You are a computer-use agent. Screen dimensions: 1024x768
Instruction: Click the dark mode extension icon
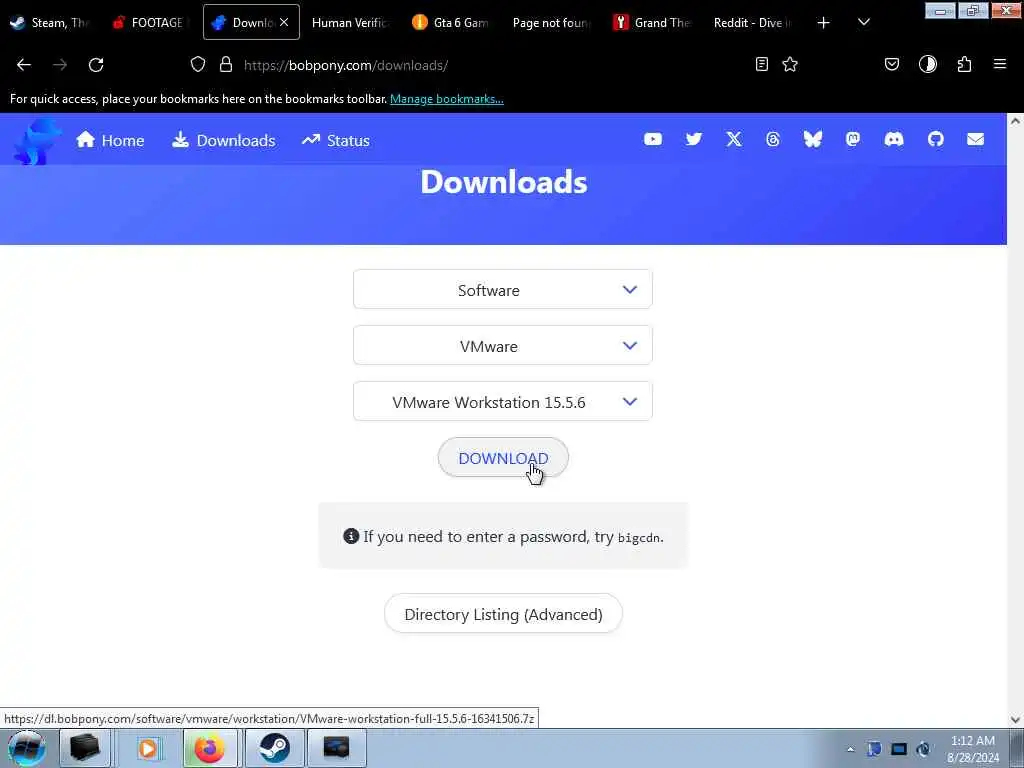coord(927,64)
